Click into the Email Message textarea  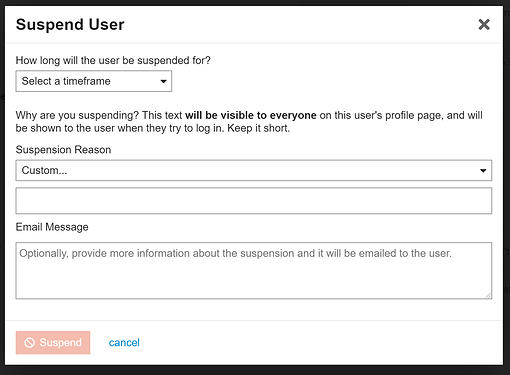point(254,271)
